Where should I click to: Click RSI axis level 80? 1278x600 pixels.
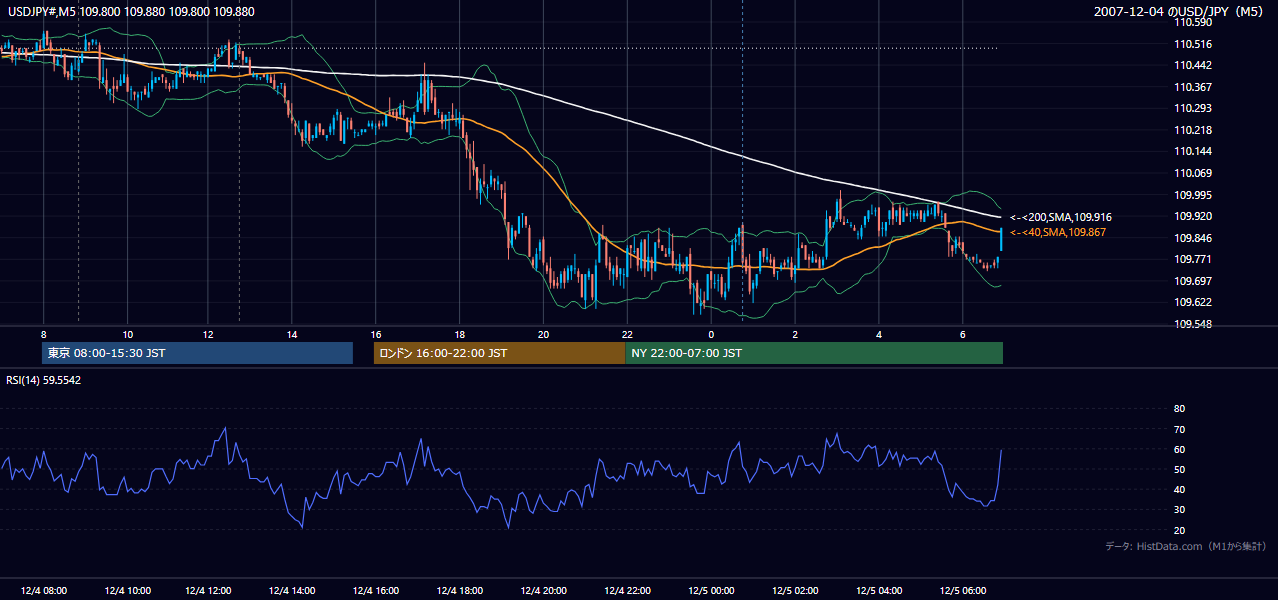click(1180, 409)
